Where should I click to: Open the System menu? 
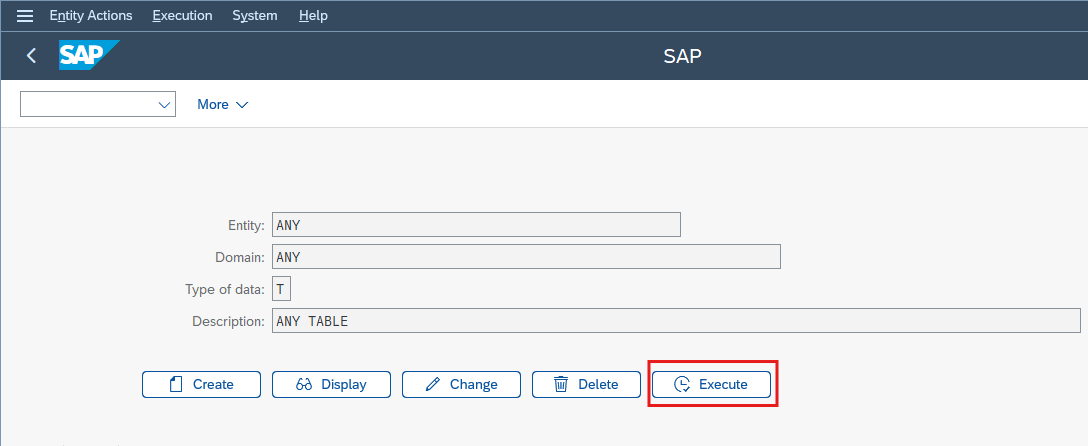(255, 15)
